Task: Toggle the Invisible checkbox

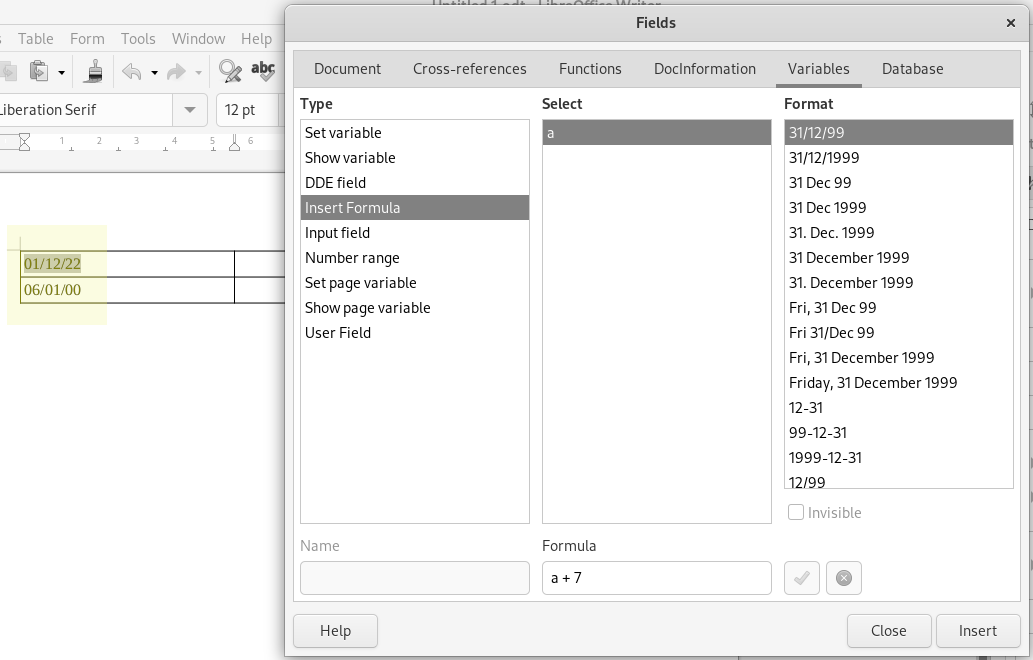Action: click(796, 512)
